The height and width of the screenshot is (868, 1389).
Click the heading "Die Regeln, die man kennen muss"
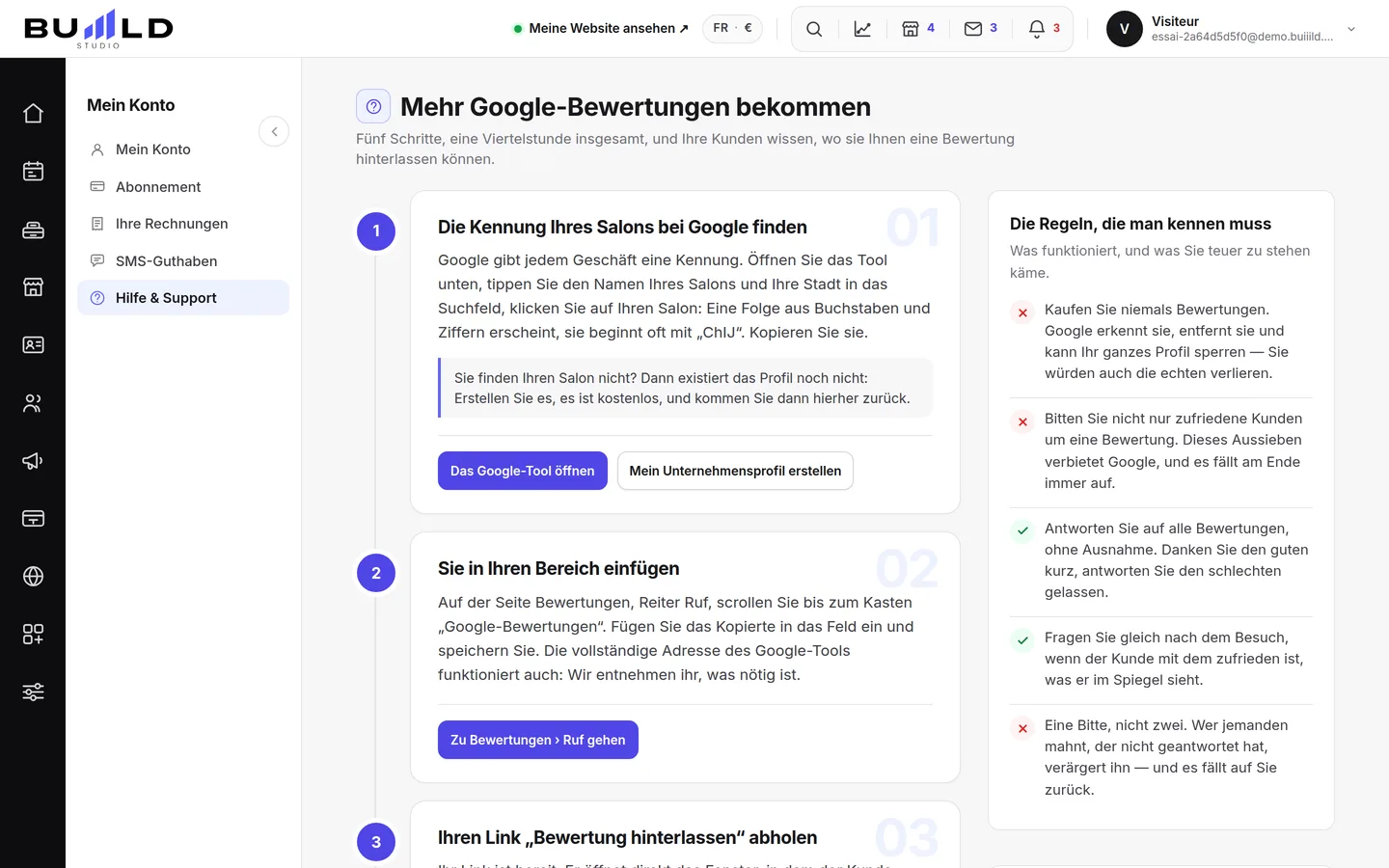[1140, 224]
